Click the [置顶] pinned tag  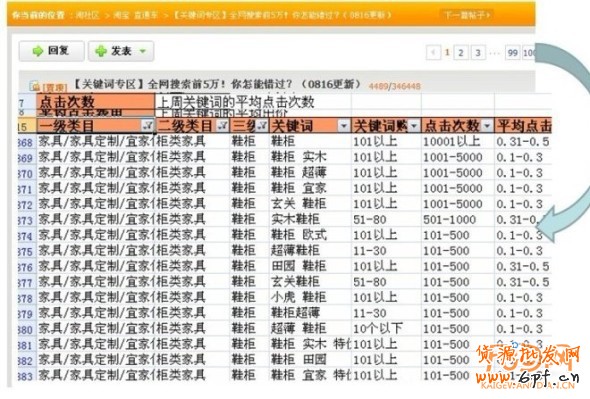coord(55,87)
